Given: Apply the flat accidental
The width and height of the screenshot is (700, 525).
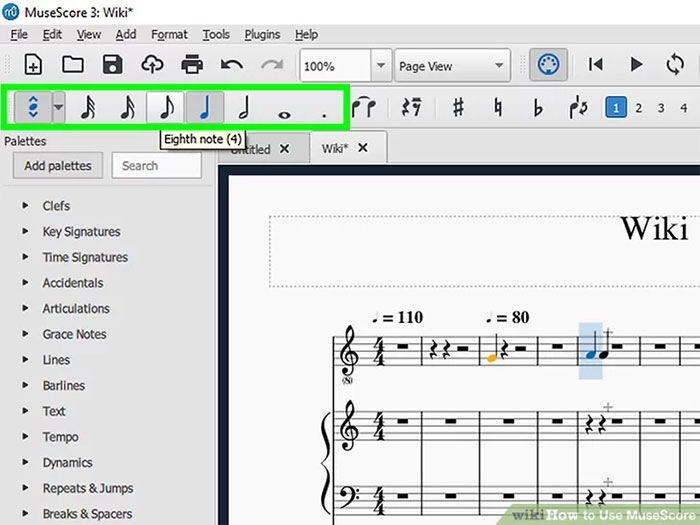Looking at the screenshot, I should point(538,108).
